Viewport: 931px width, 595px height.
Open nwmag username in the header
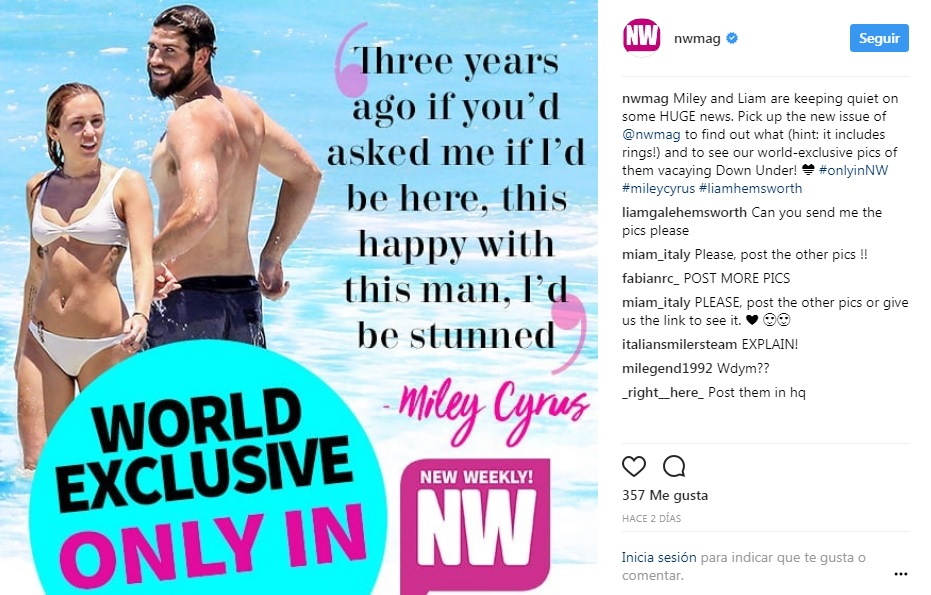697,39
